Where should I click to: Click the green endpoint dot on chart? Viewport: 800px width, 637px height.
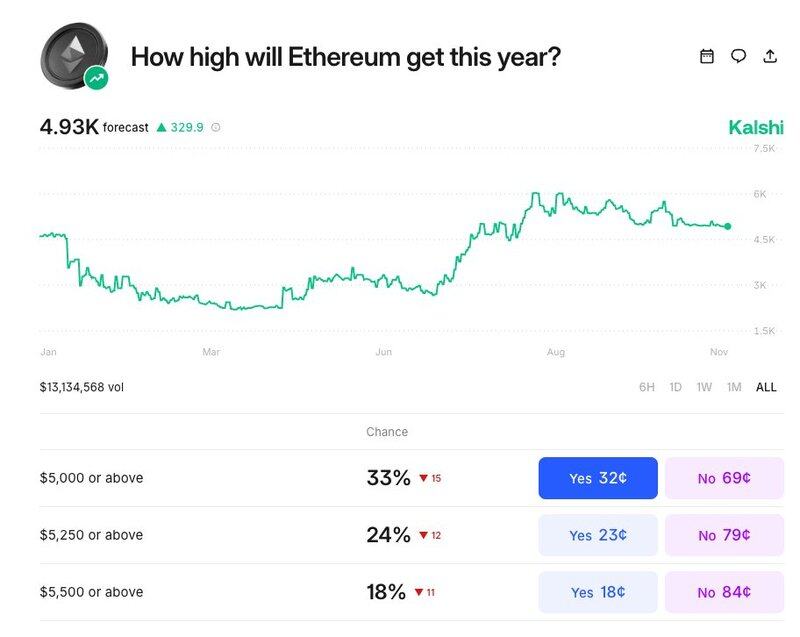point(727,227)
